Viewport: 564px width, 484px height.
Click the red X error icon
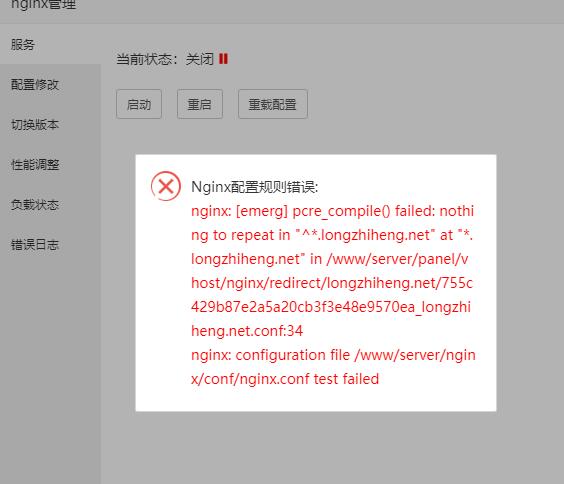click(166, 186)
